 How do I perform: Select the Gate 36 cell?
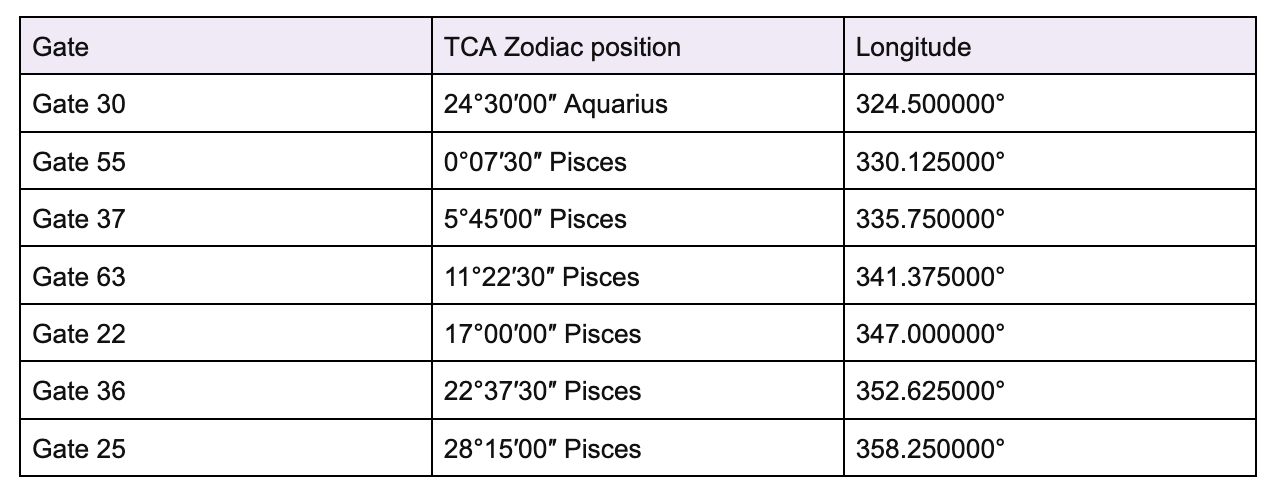226,391
